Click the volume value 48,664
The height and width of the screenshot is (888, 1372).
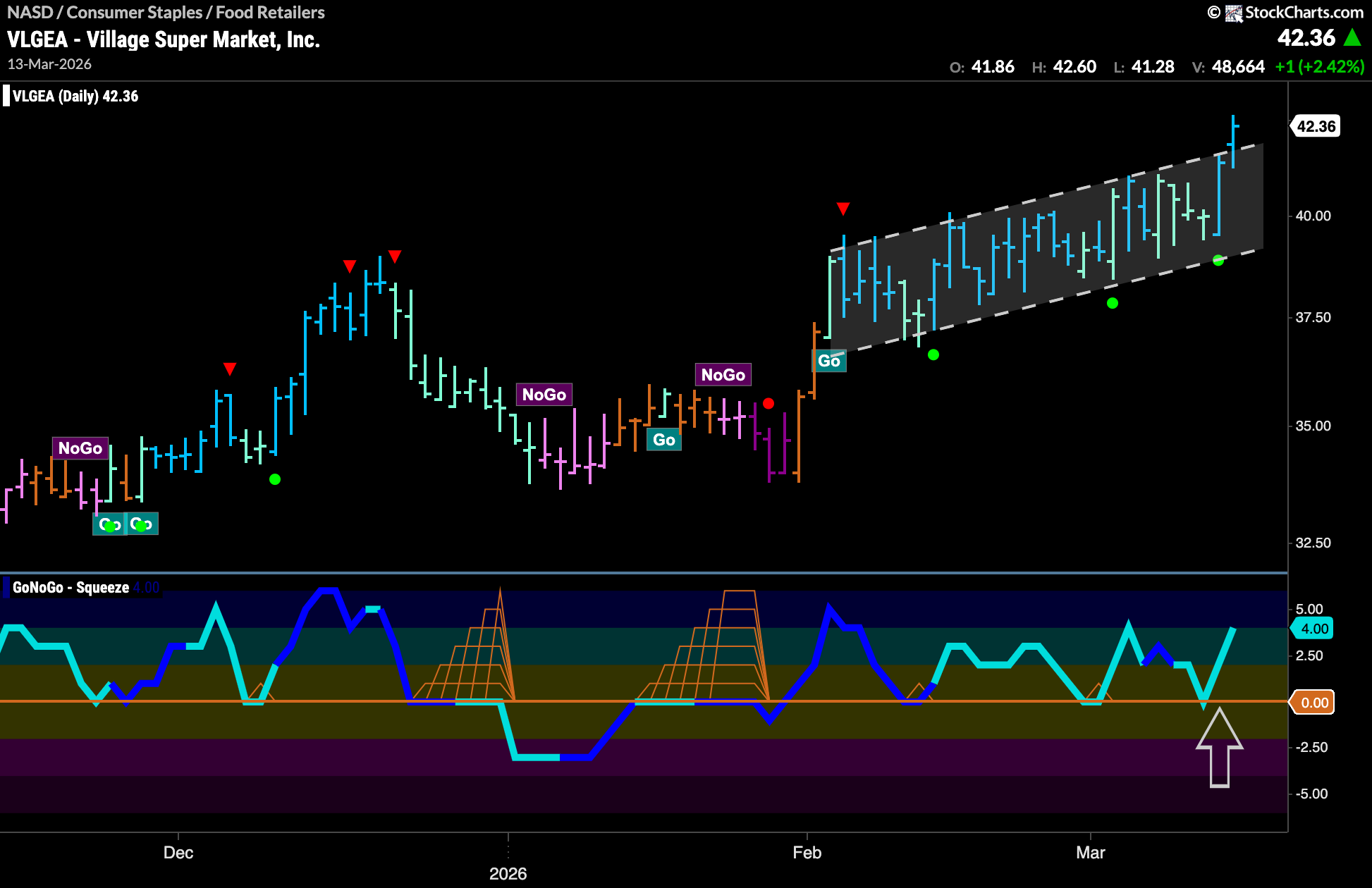pos(1238,67)
